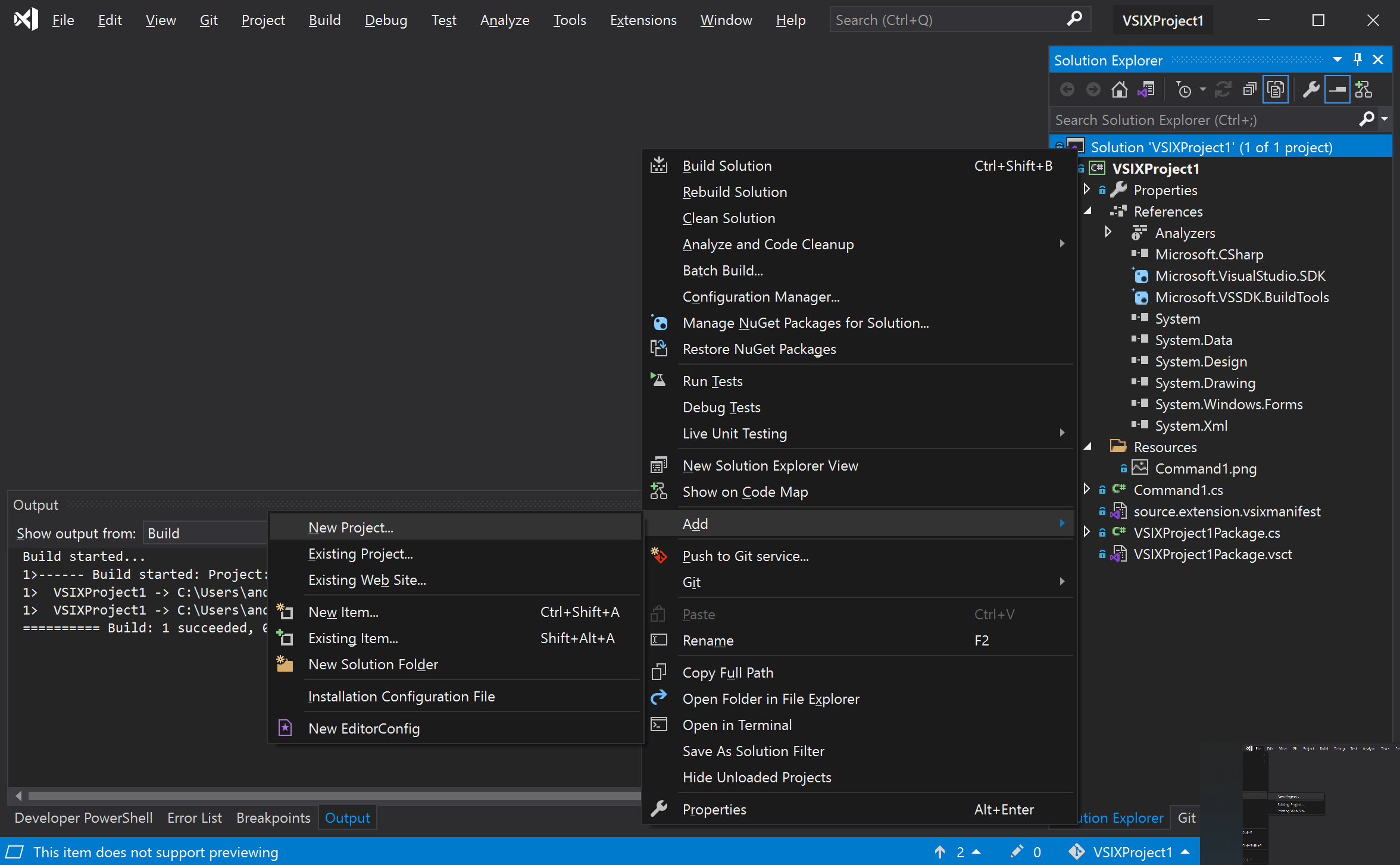Click the Manage NuGet Packages icon

659,322
